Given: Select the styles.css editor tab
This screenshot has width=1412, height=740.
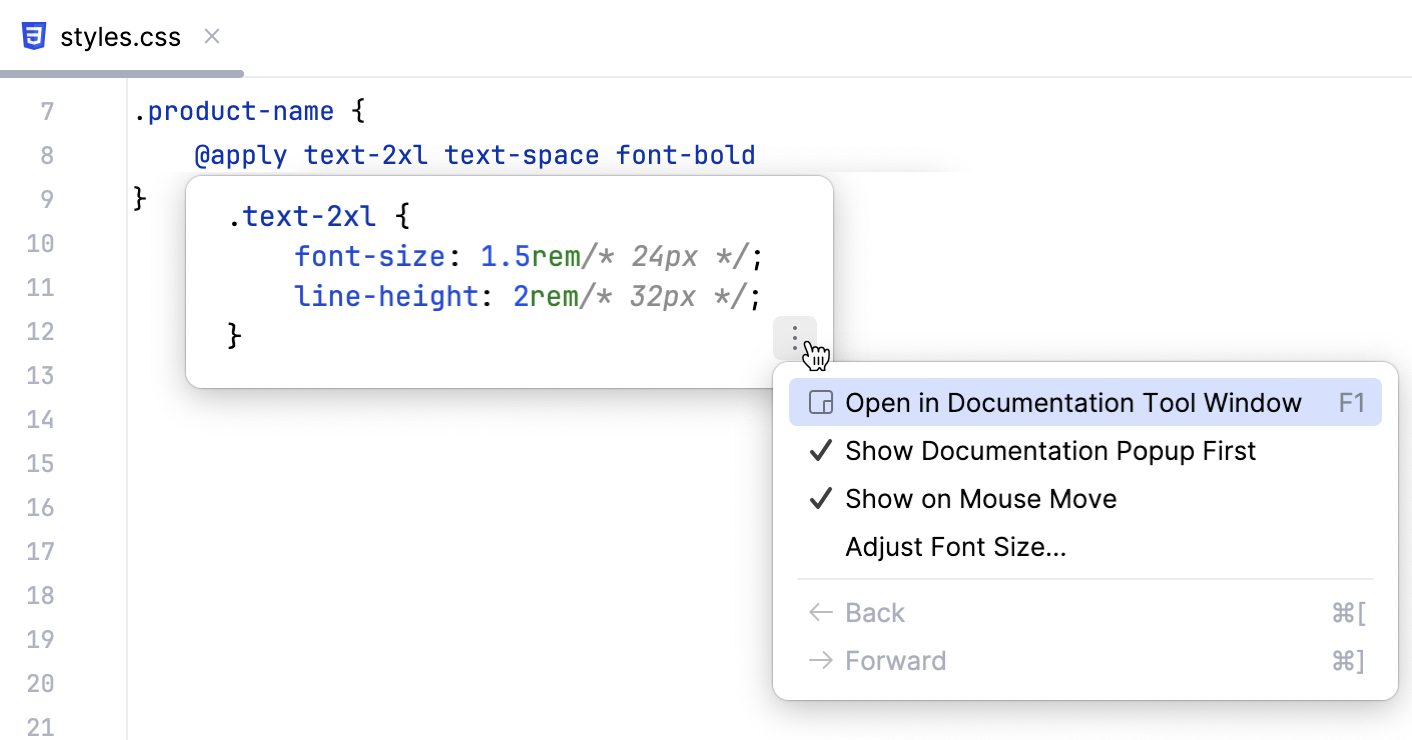Looking at the screenshot, I should click(121, 38).
